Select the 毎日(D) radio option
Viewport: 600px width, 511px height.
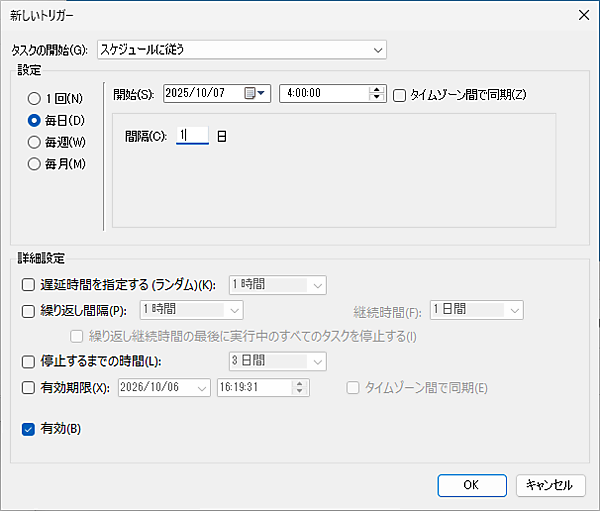tap(34, 121)
